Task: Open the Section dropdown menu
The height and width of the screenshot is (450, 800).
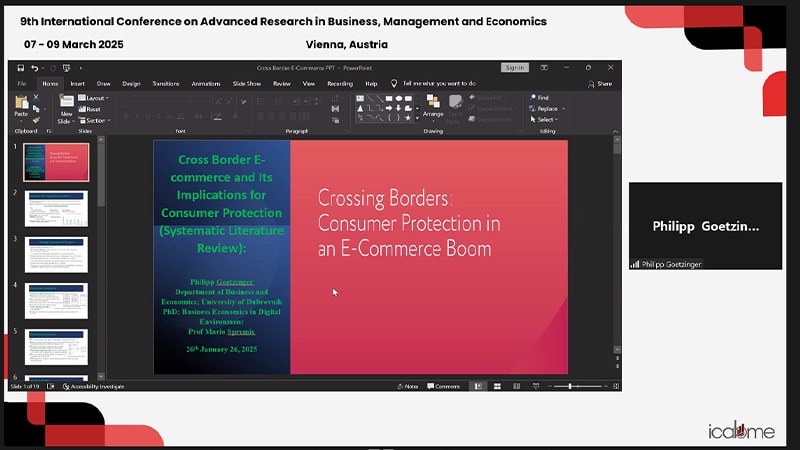Action: pyautogui.click(x=96, y=119)
